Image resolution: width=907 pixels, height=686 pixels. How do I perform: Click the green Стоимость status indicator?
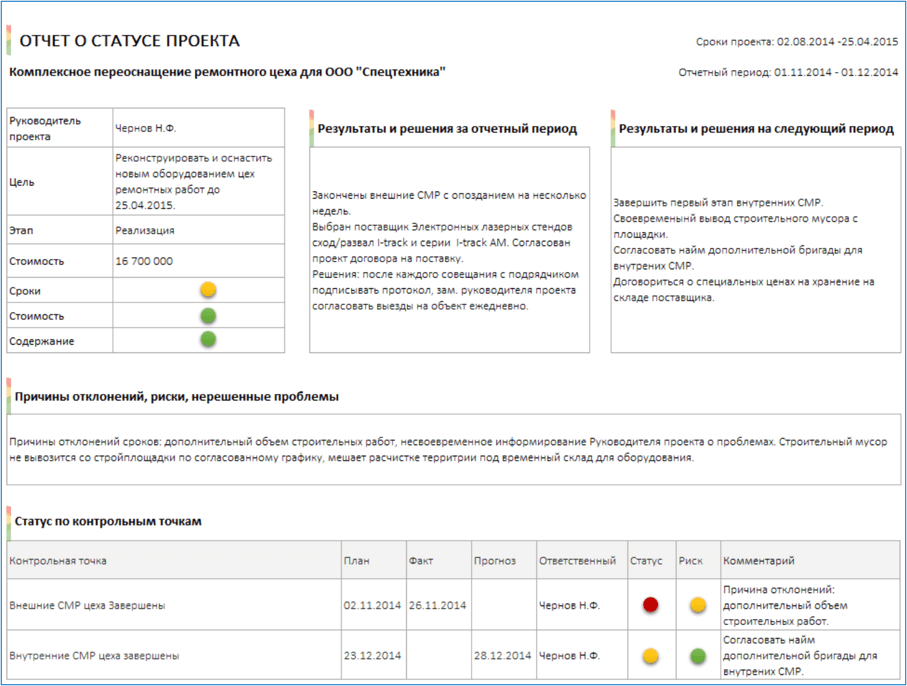(208, 315)
